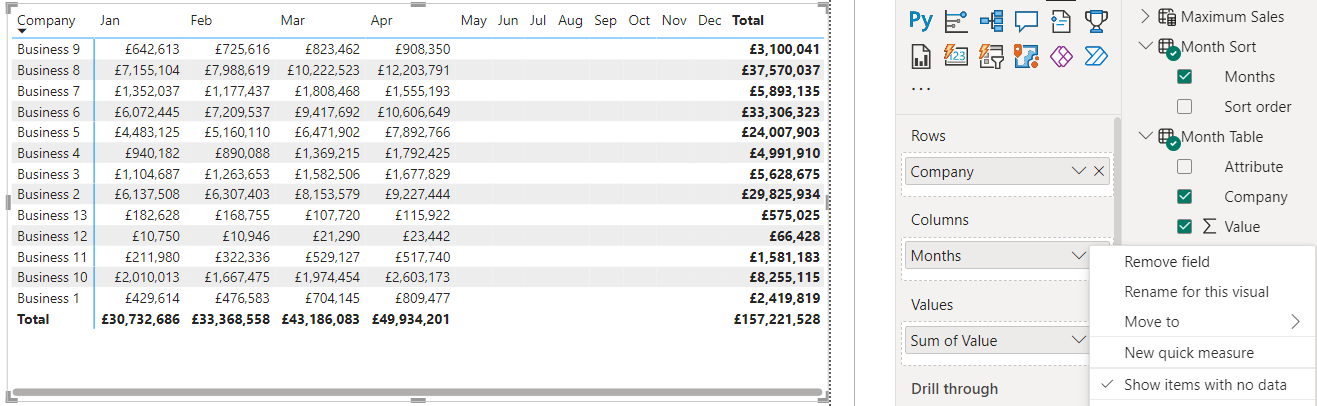
Task: Click the Total row label
Action: point(33,319)
